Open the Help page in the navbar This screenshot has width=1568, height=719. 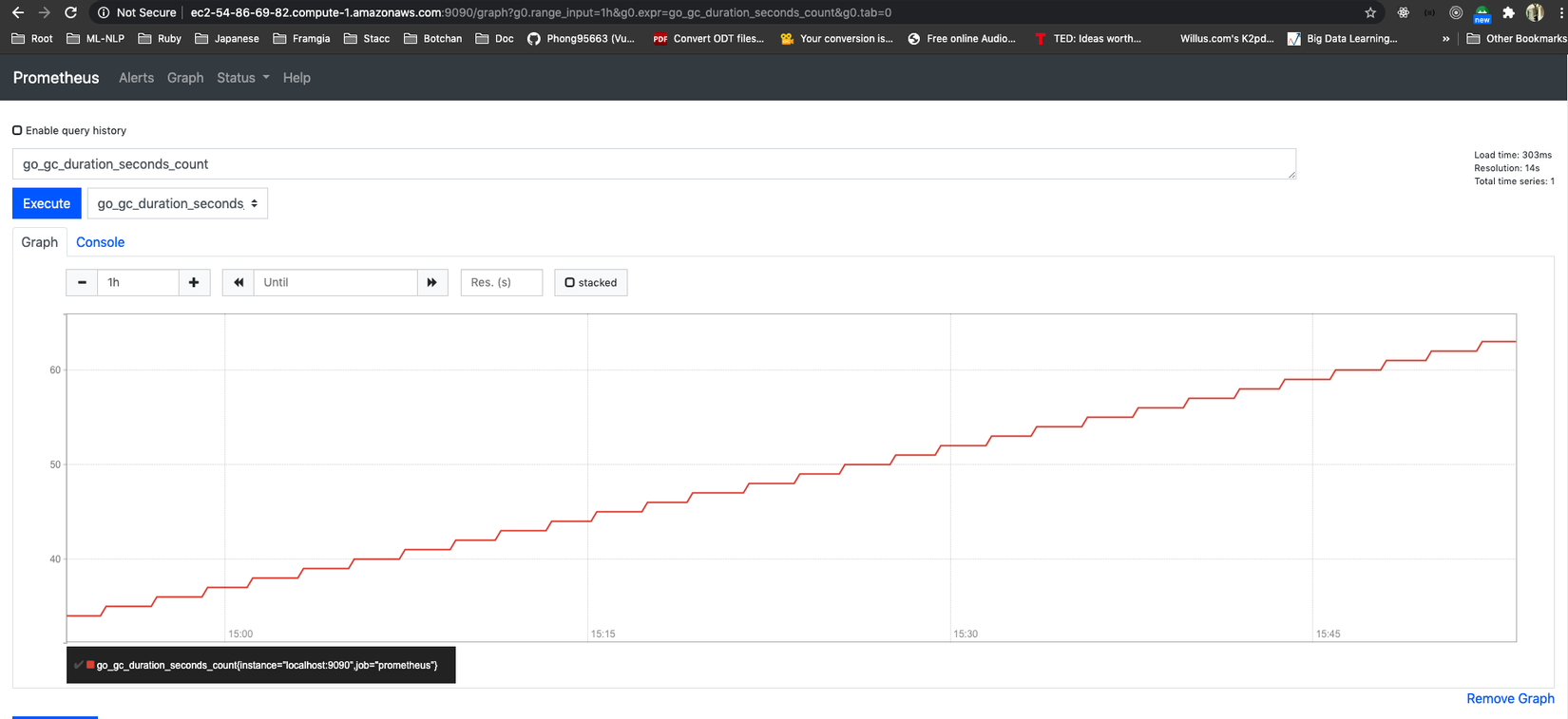pos(296,78)
